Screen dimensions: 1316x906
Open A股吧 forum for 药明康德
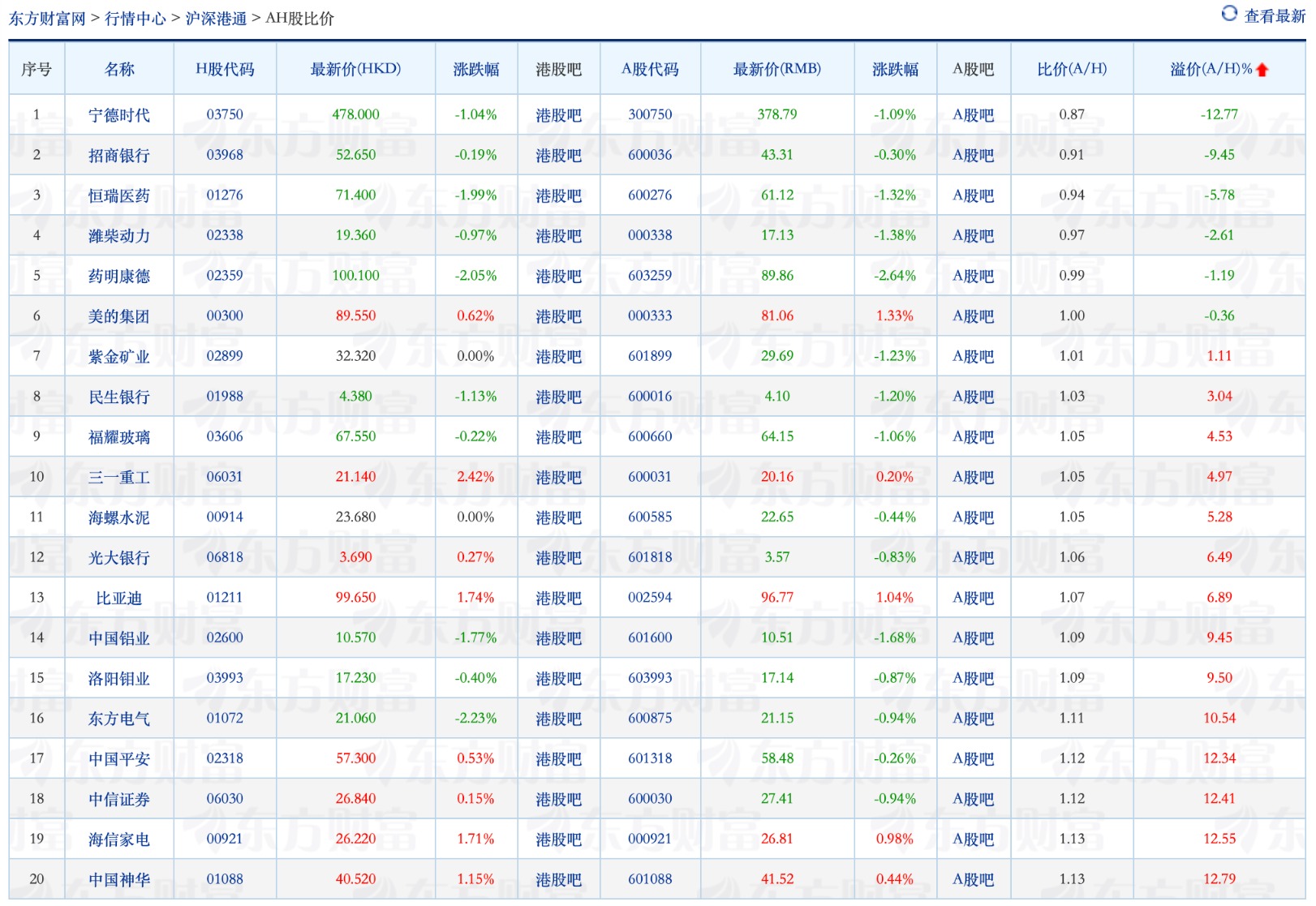tap(973, 276)
